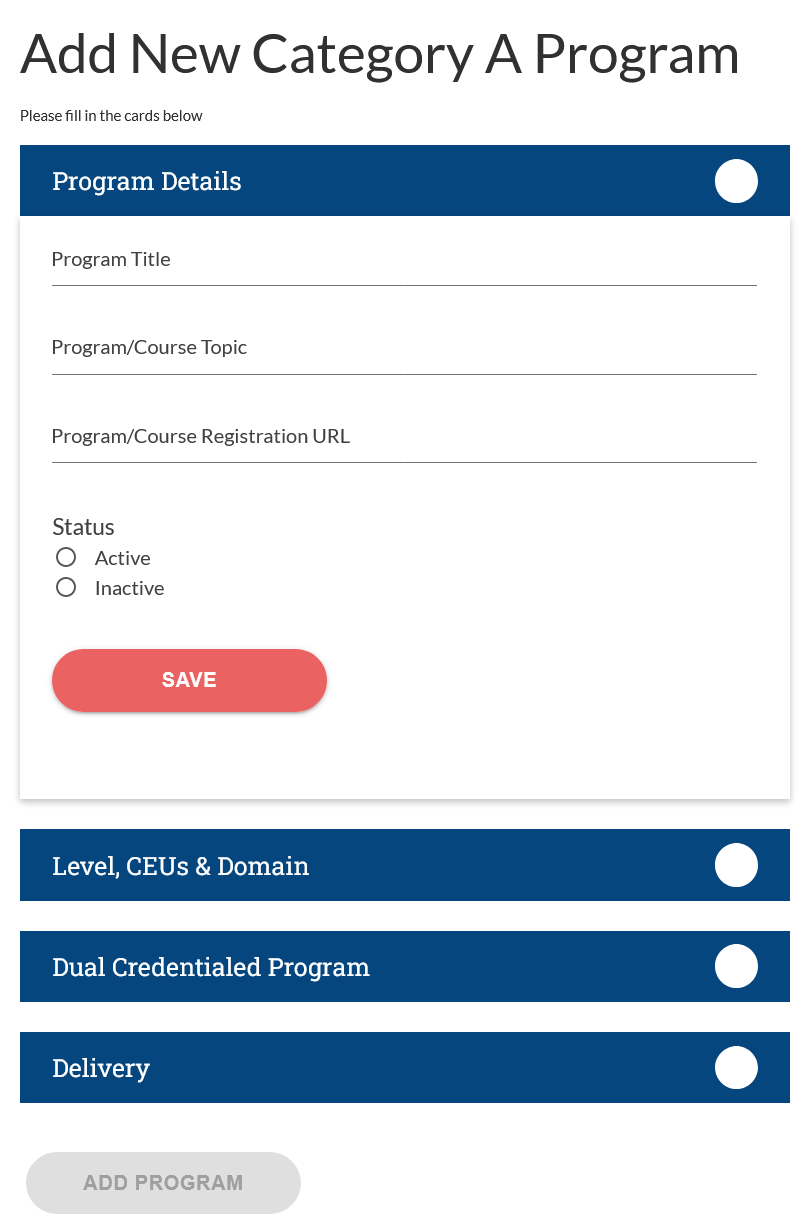Choose the 'Inactive' label text

click(129, 588)
